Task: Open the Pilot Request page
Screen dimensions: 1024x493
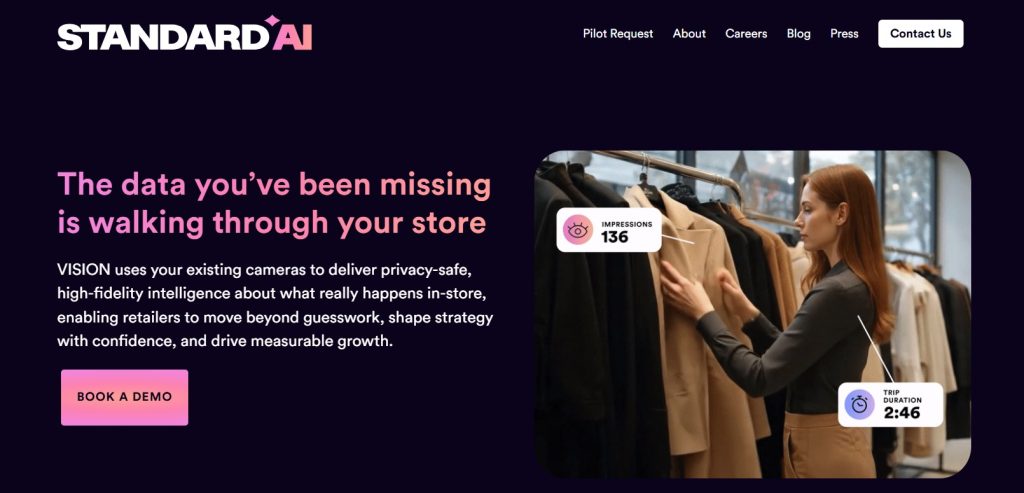Action: pos(618,34)
